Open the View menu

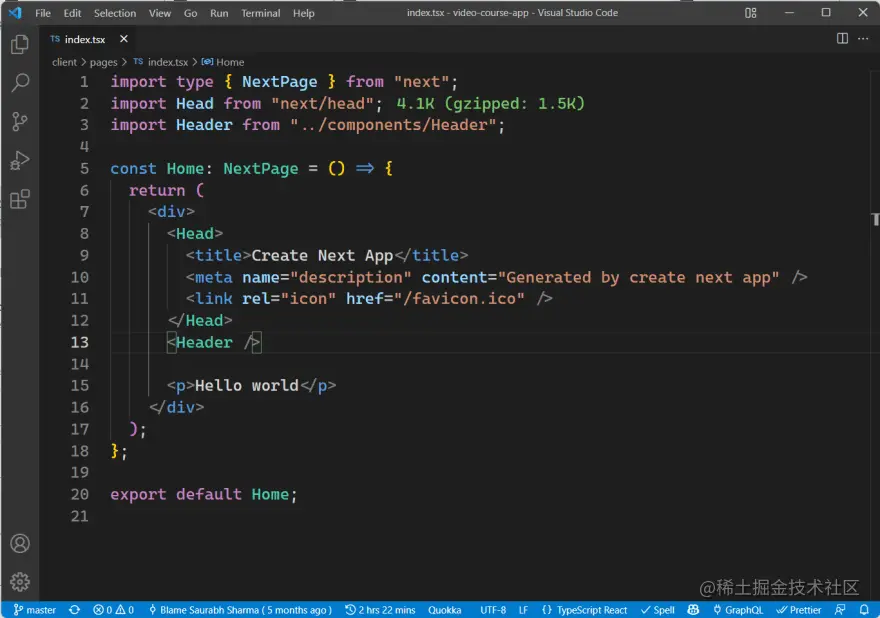pos(159,13)
